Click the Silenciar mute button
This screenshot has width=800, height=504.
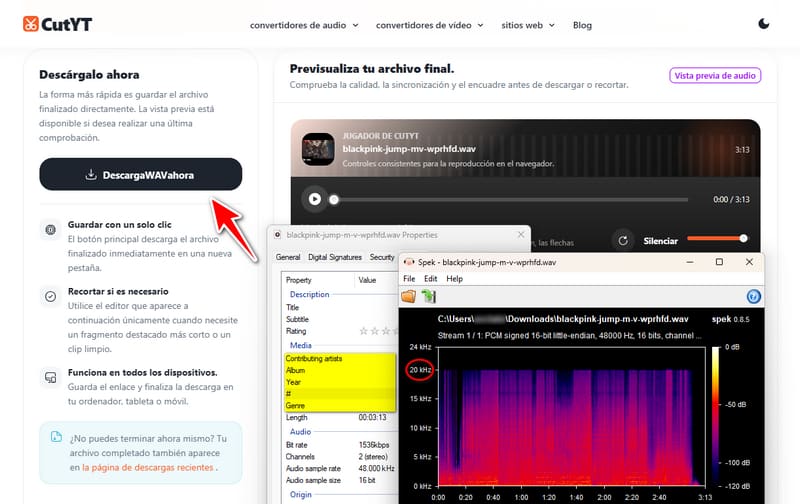coord(660,241)
